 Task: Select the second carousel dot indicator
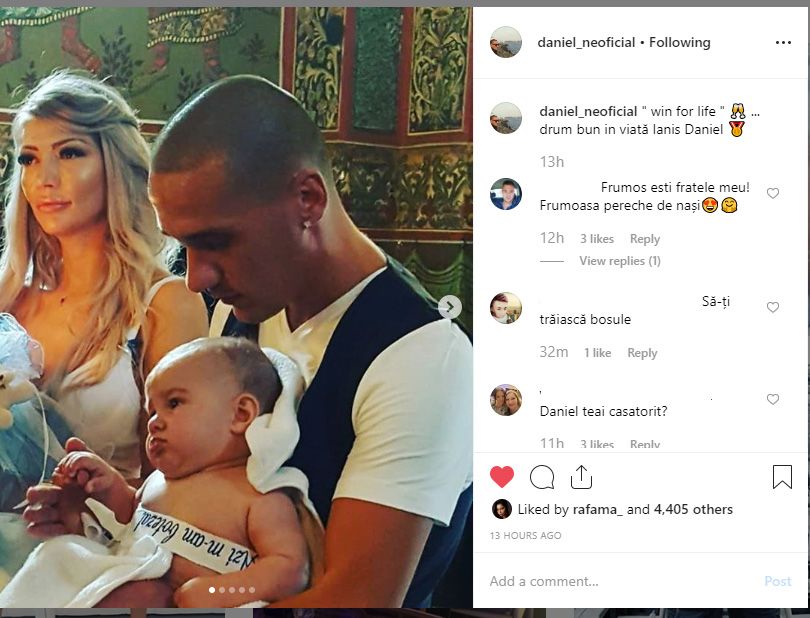(x=222, y=590)
